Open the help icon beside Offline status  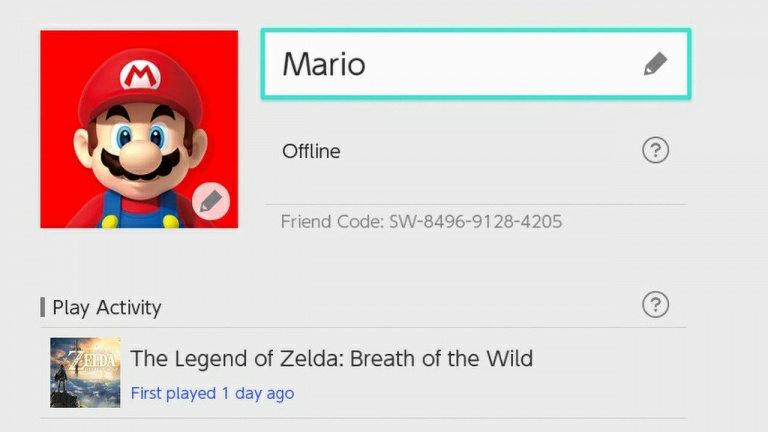coord(655,151)
